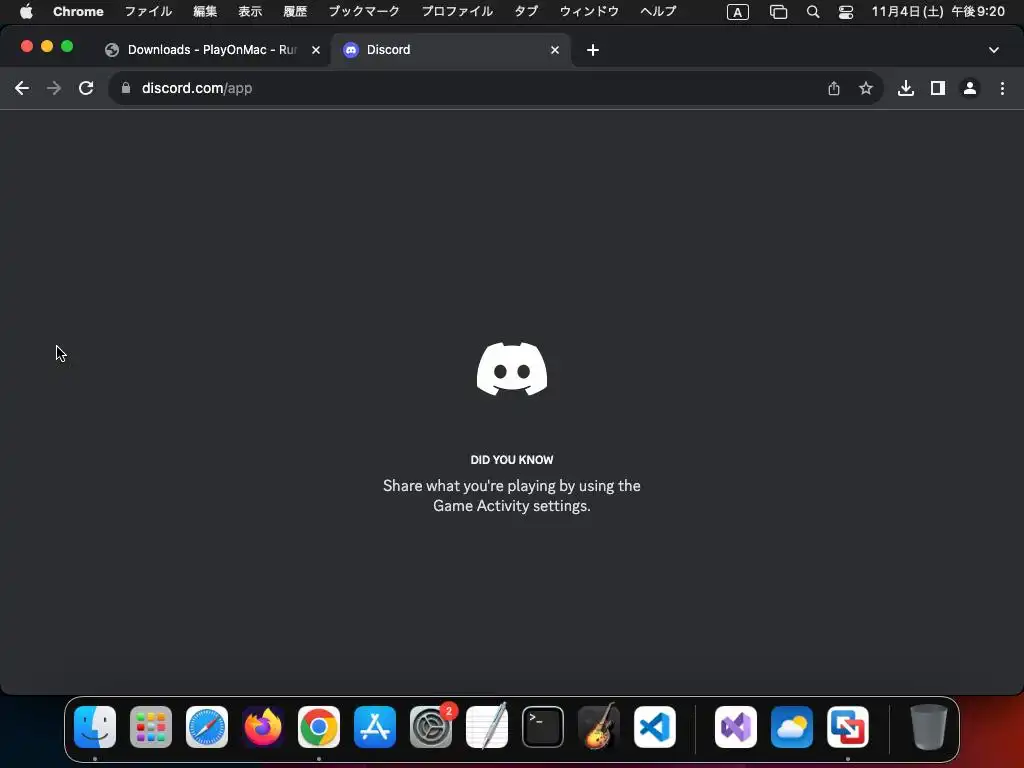Open Chrome downloads icon
This screenshot has height=768, width=1024.
pyautogui.click(x=906, y=88)
